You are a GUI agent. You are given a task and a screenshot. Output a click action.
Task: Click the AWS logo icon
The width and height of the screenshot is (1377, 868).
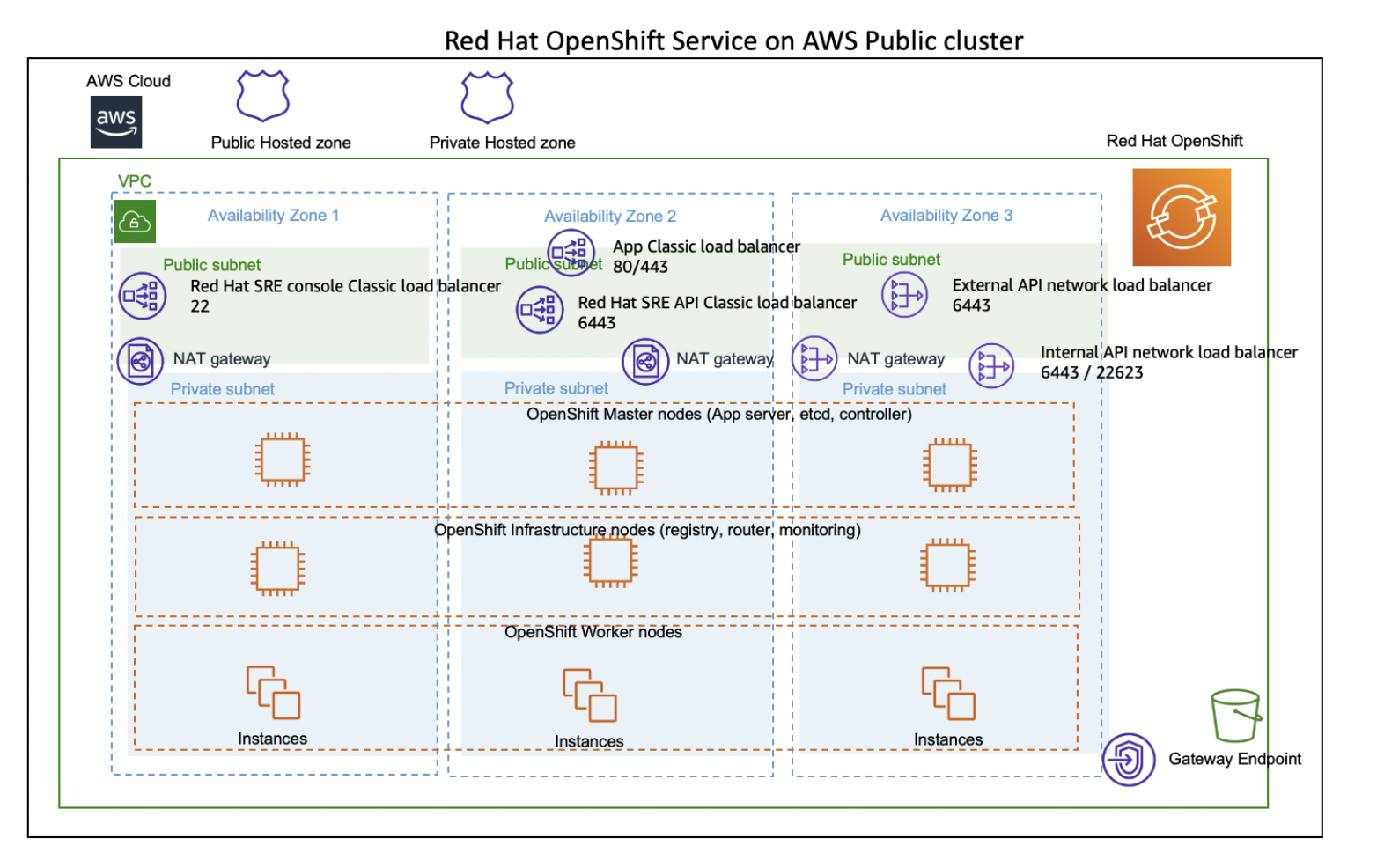(x=116, y=121)
